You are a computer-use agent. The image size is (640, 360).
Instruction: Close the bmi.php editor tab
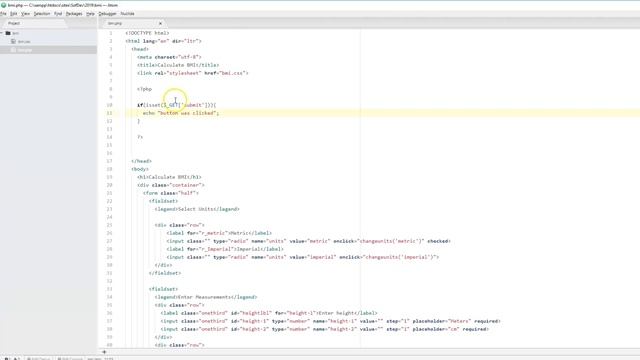pyautogui.click(x=160, y=23)
